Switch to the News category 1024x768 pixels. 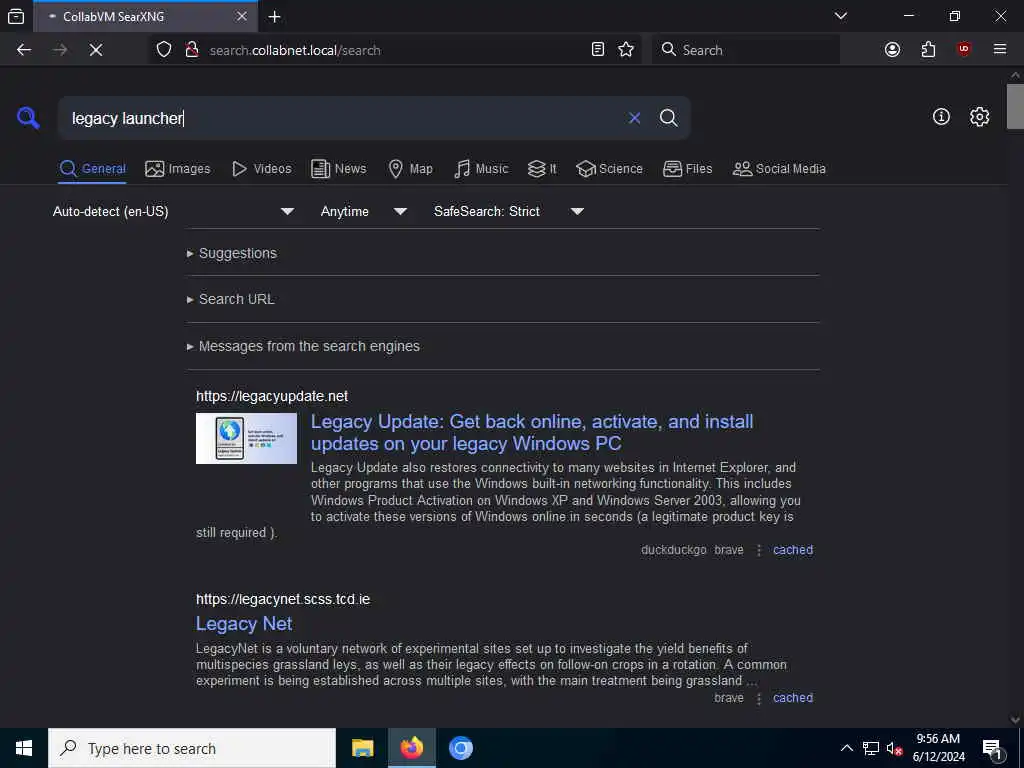tap(338, 169)
